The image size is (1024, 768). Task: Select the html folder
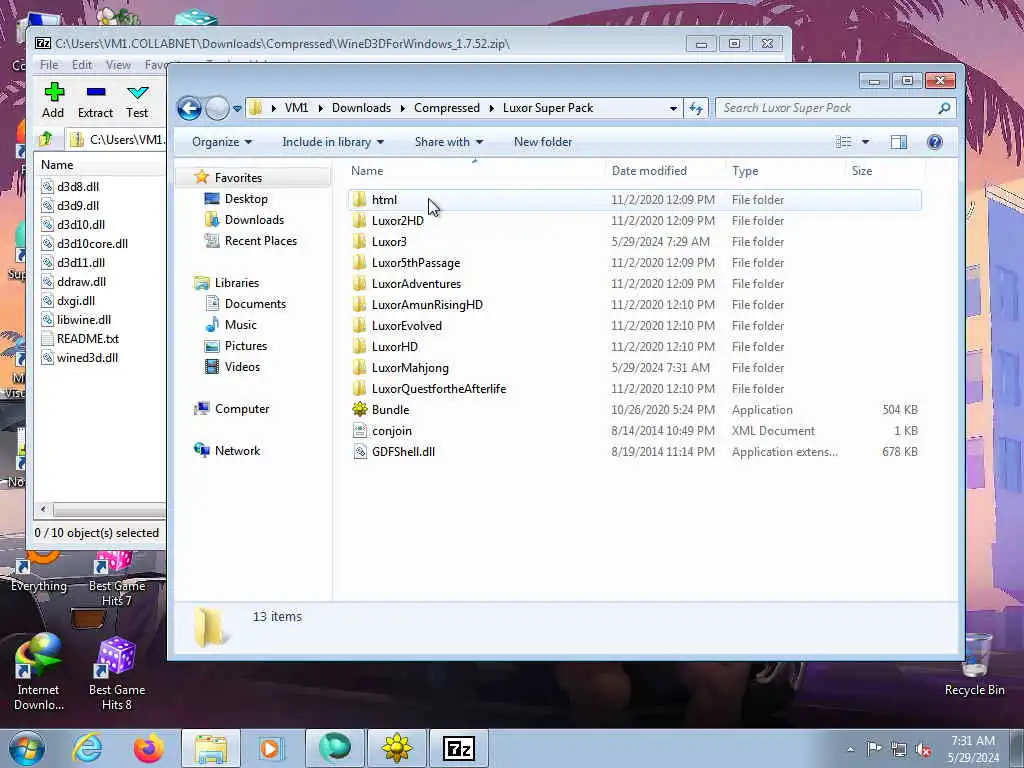635,200
